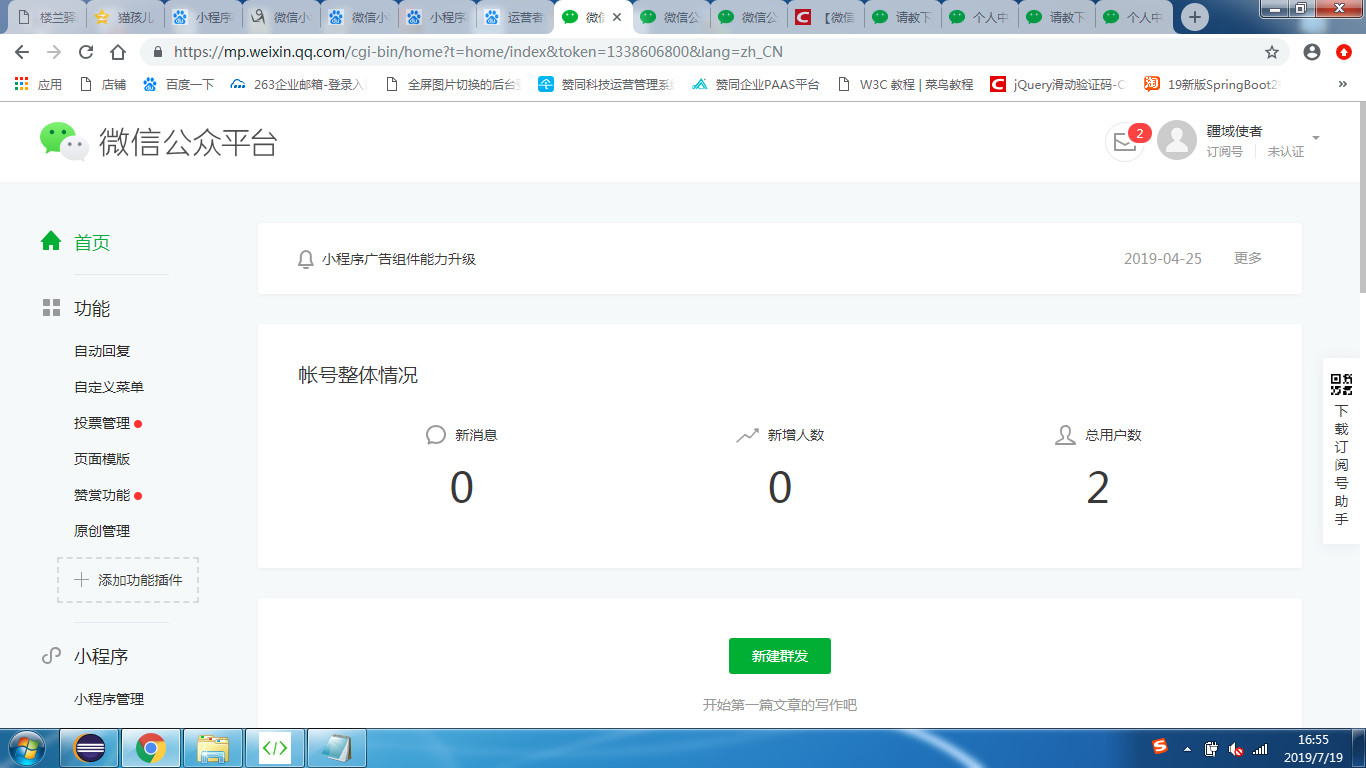Open the notepad app in the taskbar
The height and width of the screenshot is (768, 1366).
coord(336,748)
